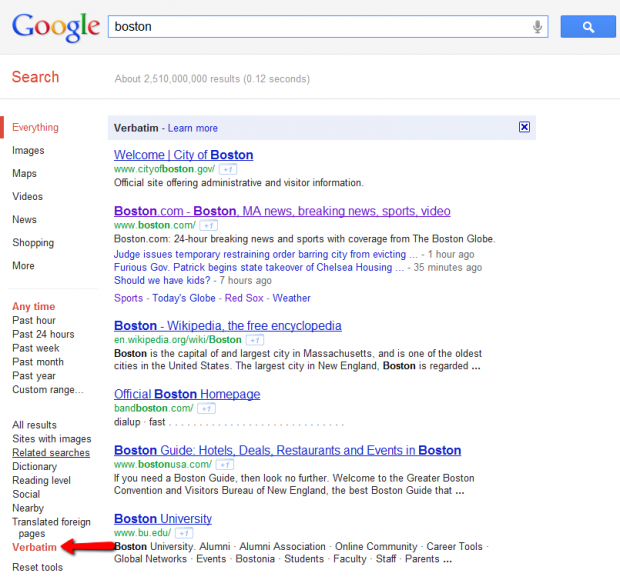Click the blue magnifier search button

[x=588, y=27]
